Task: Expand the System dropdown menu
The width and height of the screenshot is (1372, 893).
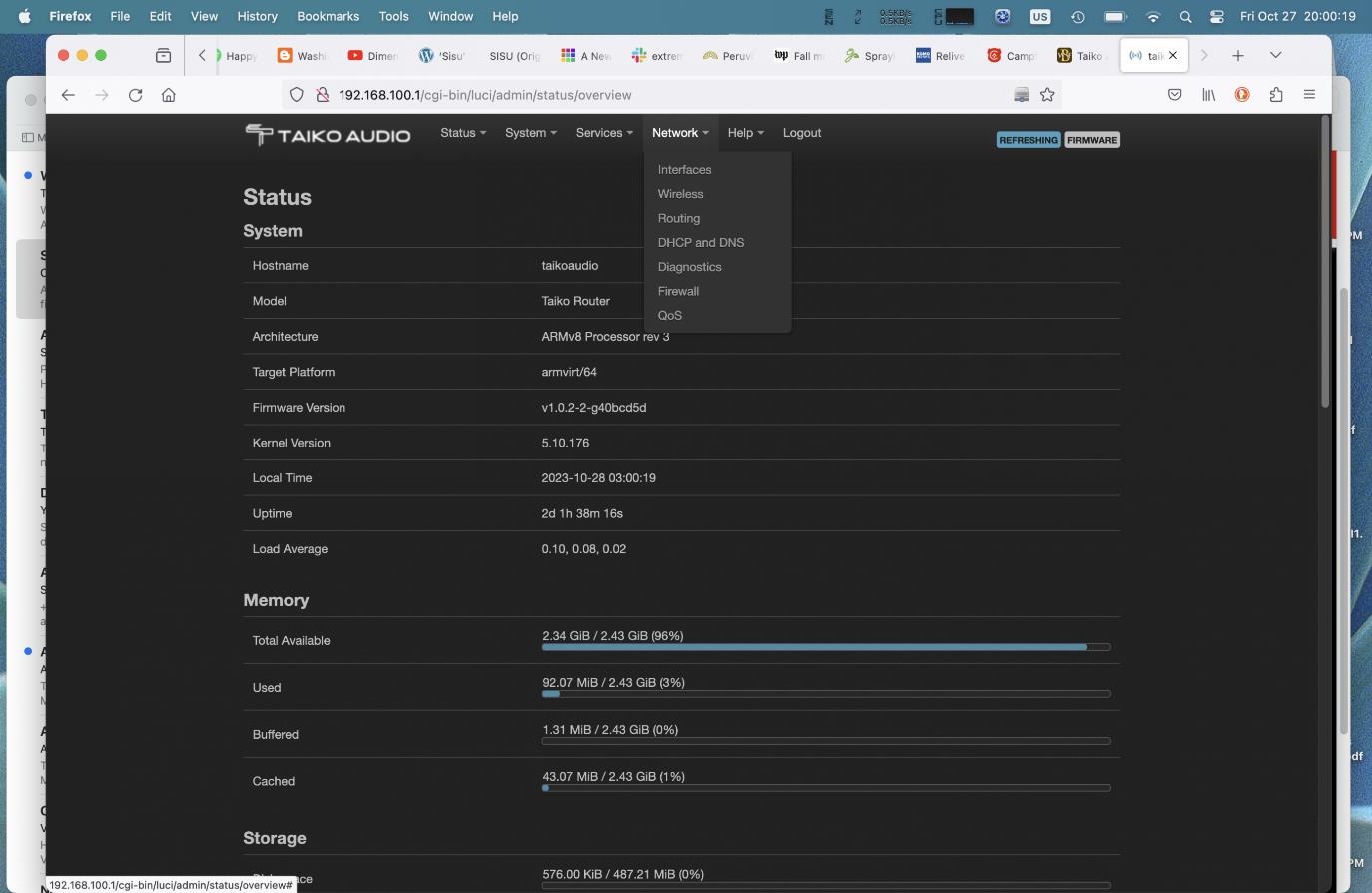Action: click(530, 133)
